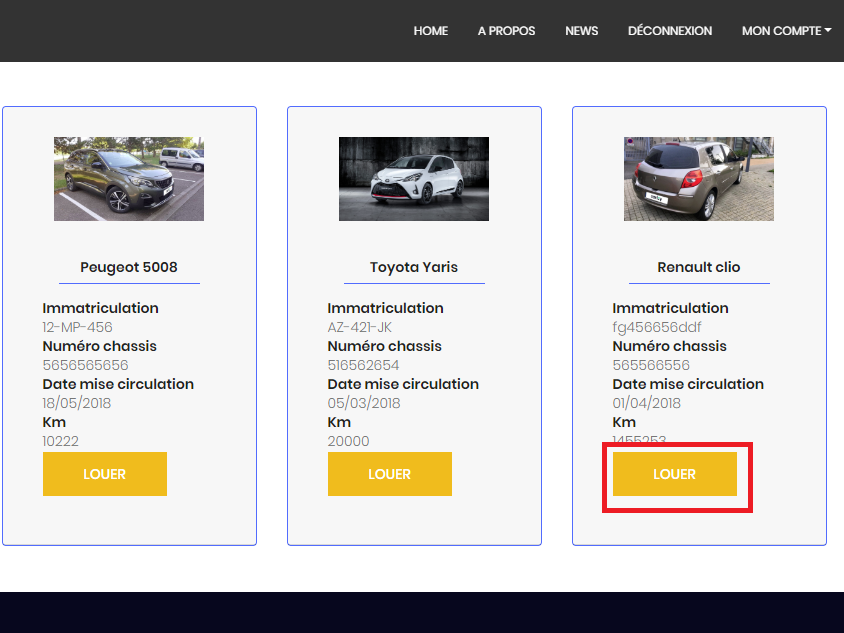This screenshot has width=844, height=633.
Task: Open the HOME navigation link
Action: point(431,31)
